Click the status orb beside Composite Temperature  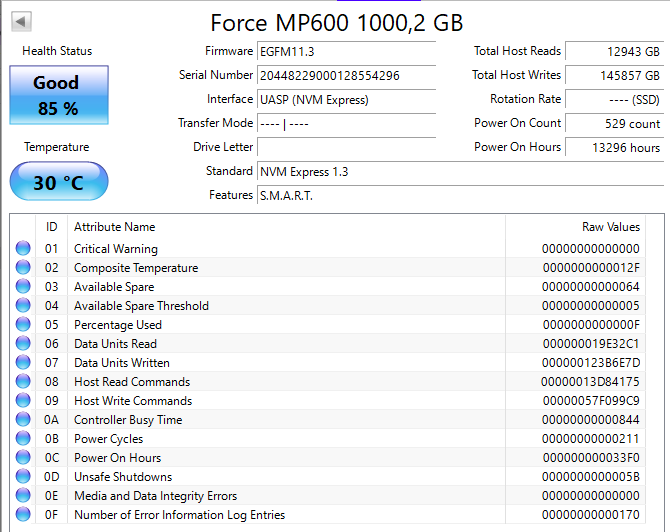click(x=23, y=268)
